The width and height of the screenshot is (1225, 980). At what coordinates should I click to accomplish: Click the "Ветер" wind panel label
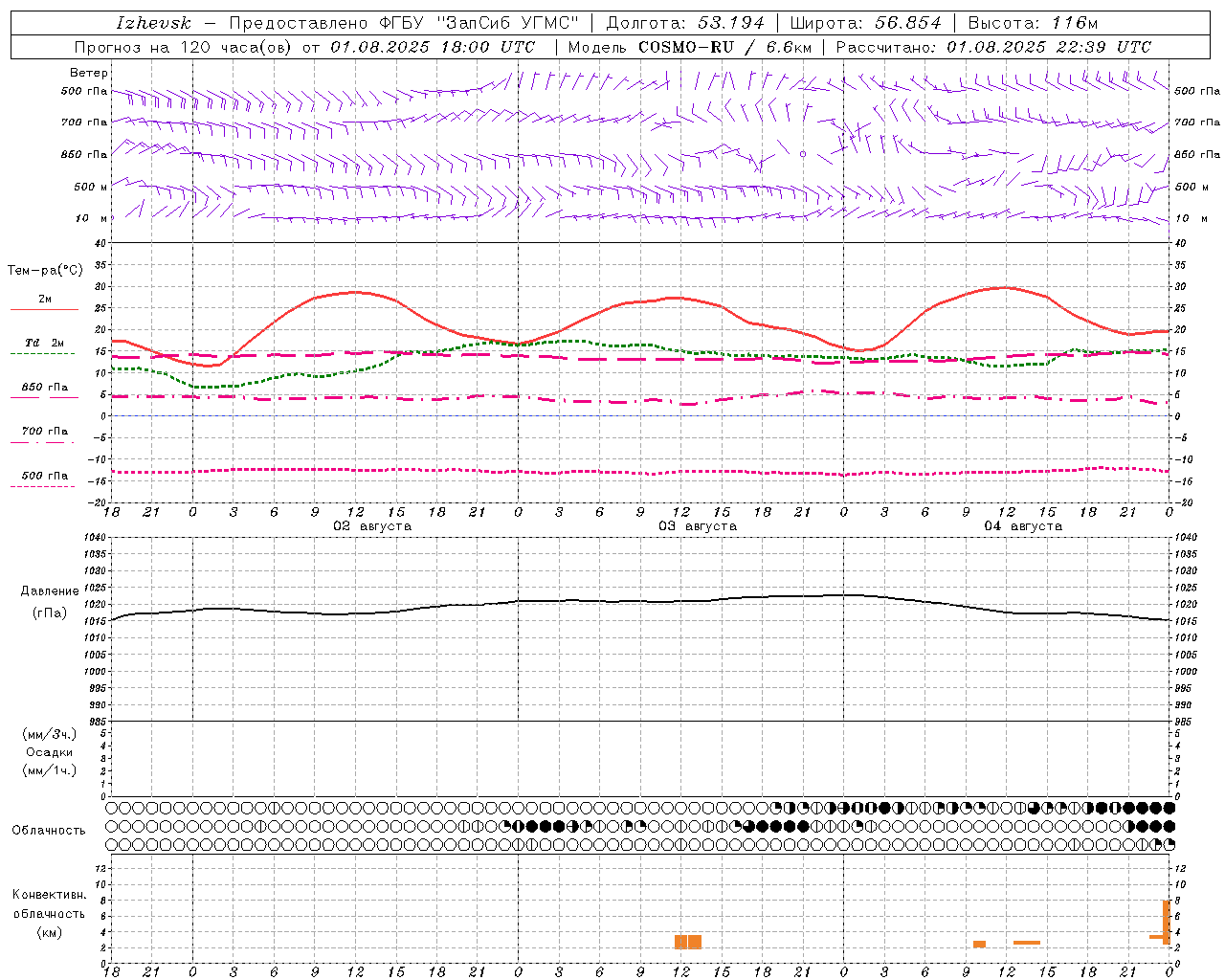pyautogui.click(x=89, y=73)
